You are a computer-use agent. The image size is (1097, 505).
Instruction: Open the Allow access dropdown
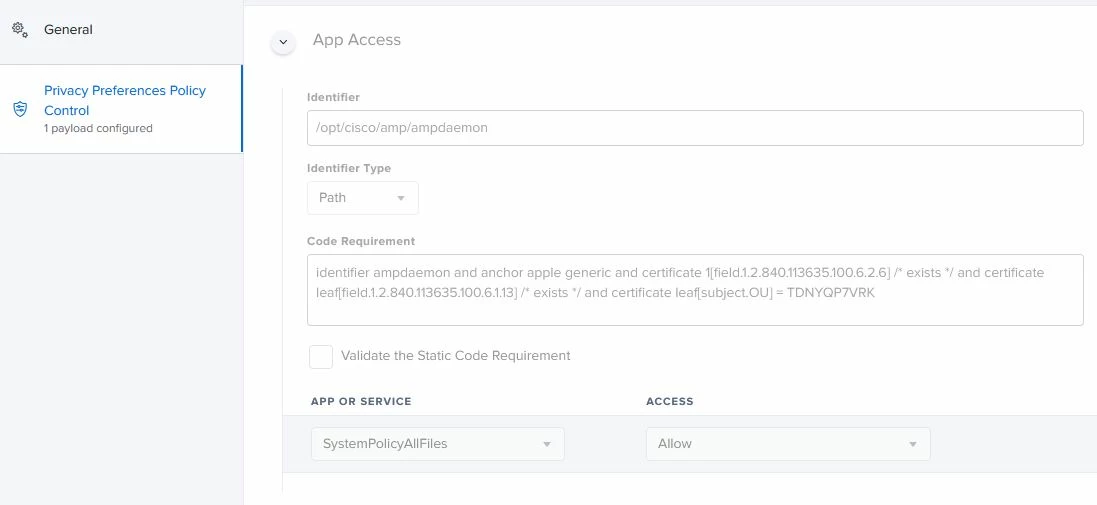tap(788, 443)
